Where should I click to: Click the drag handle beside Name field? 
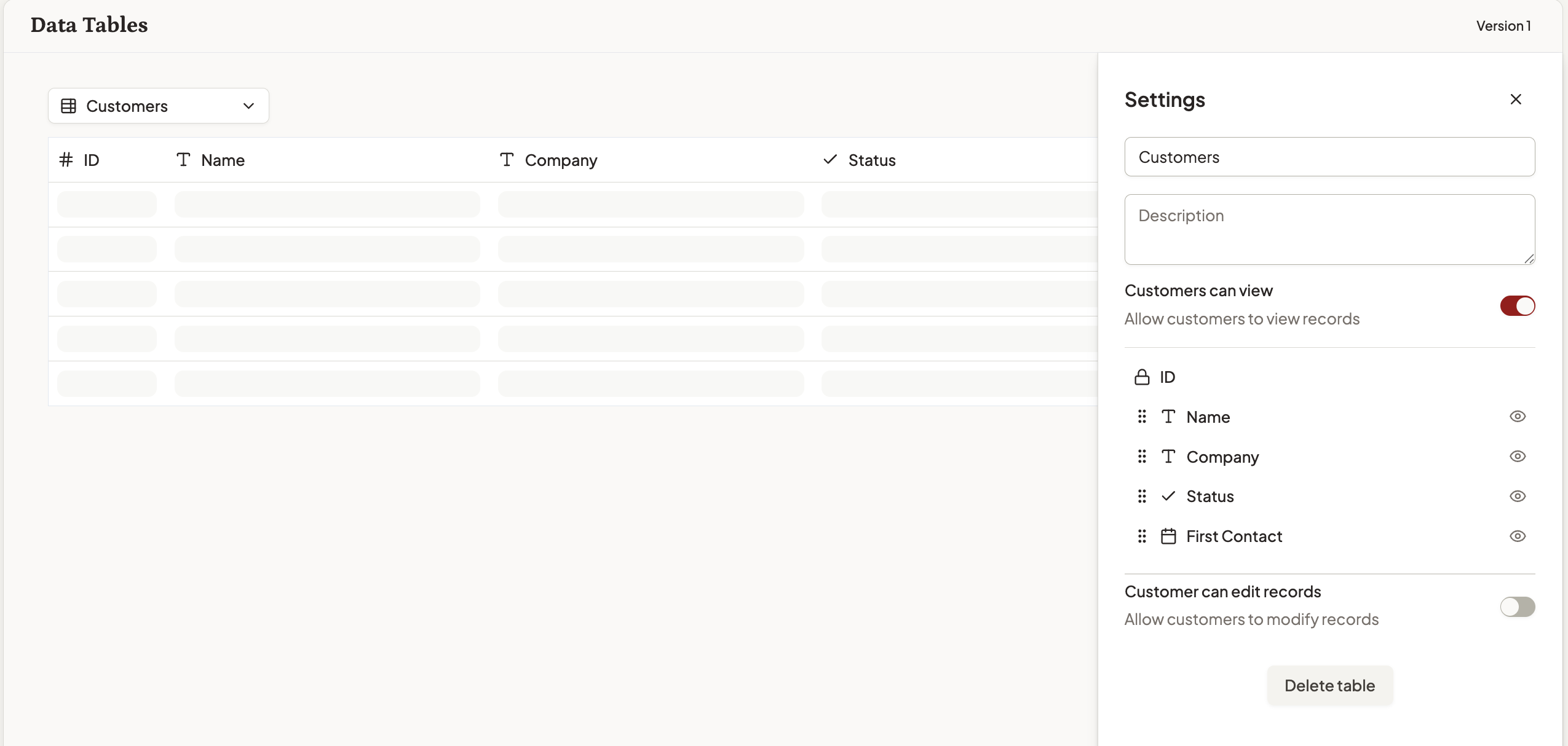click(x=1142, y=417)
